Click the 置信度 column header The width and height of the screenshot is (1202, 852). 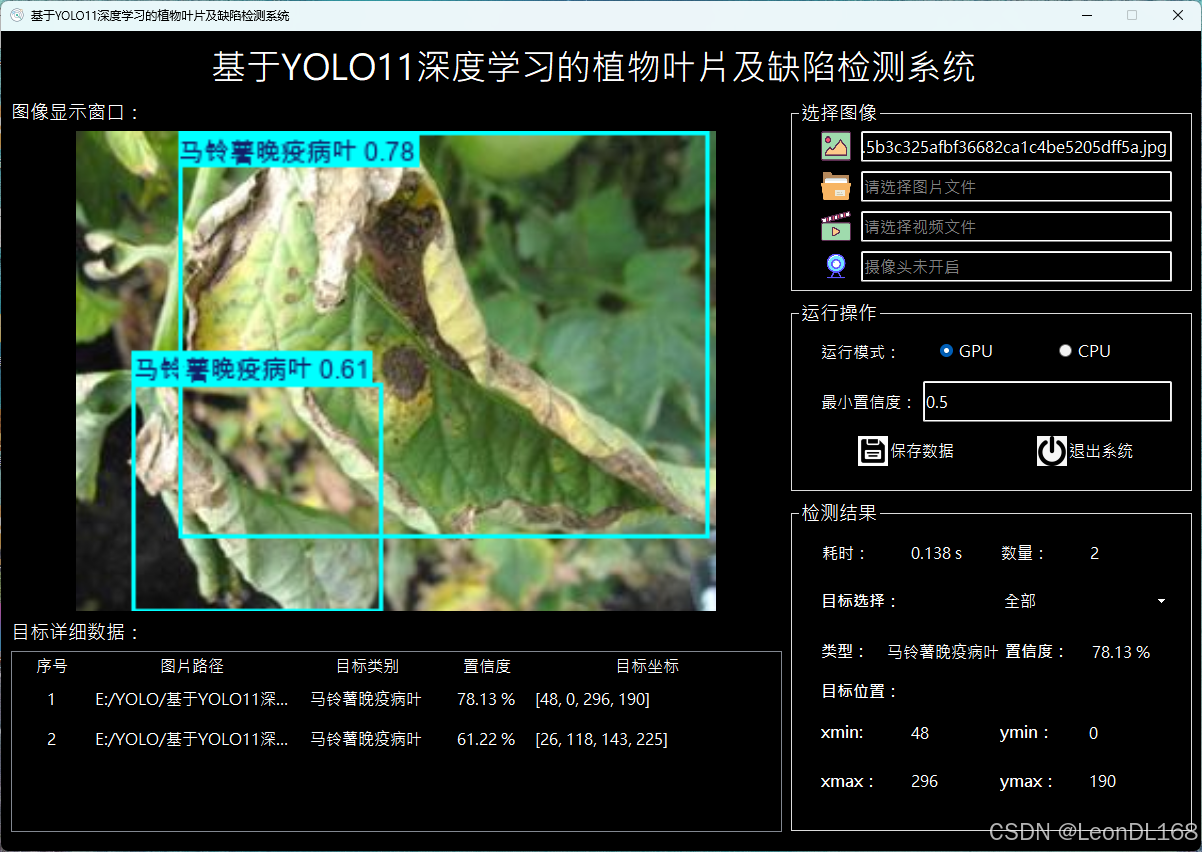coord(487,666)
